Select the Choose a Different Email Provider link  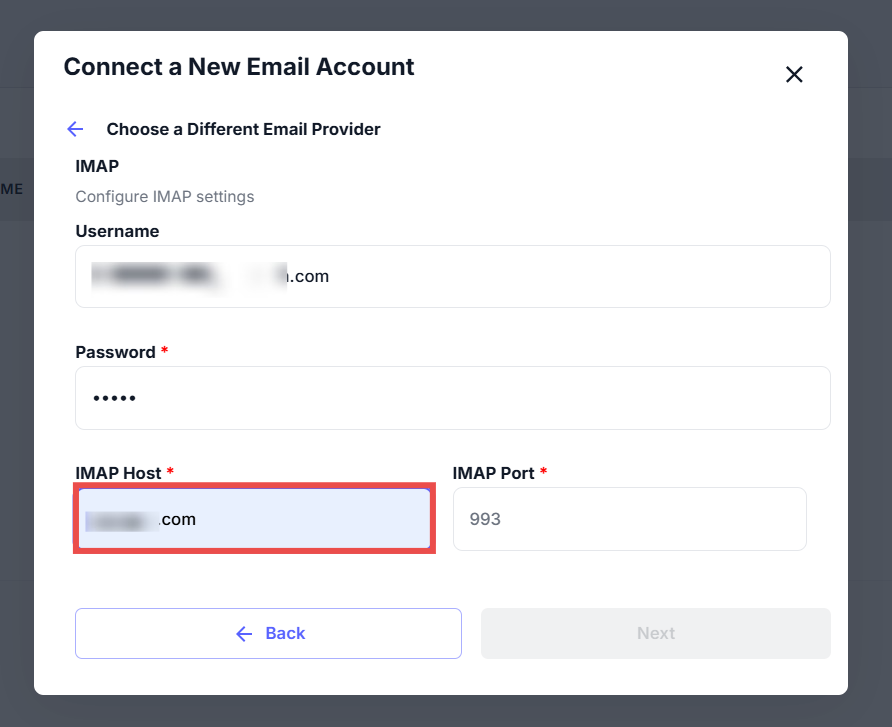[x=243, y=129]
